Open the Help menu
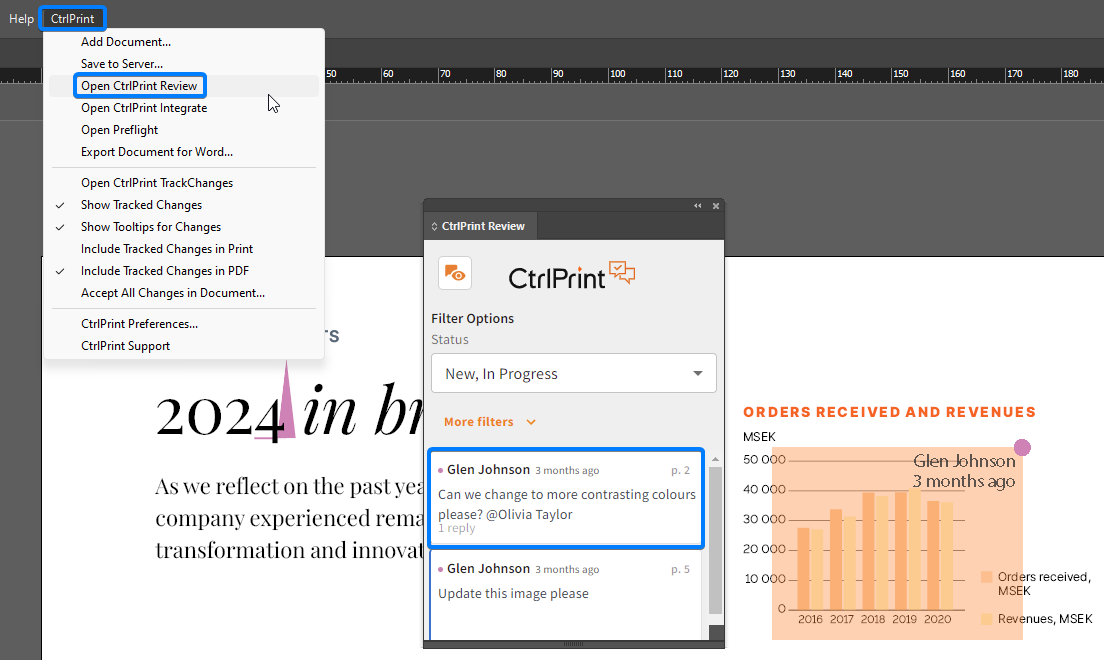Screen dimensions: 1104x660 pos(21,19)
